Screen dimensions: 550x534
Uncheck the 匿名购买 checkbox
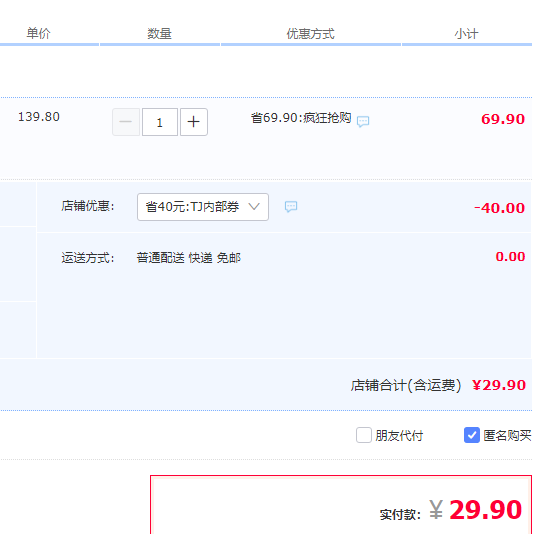tap(472, 435)
